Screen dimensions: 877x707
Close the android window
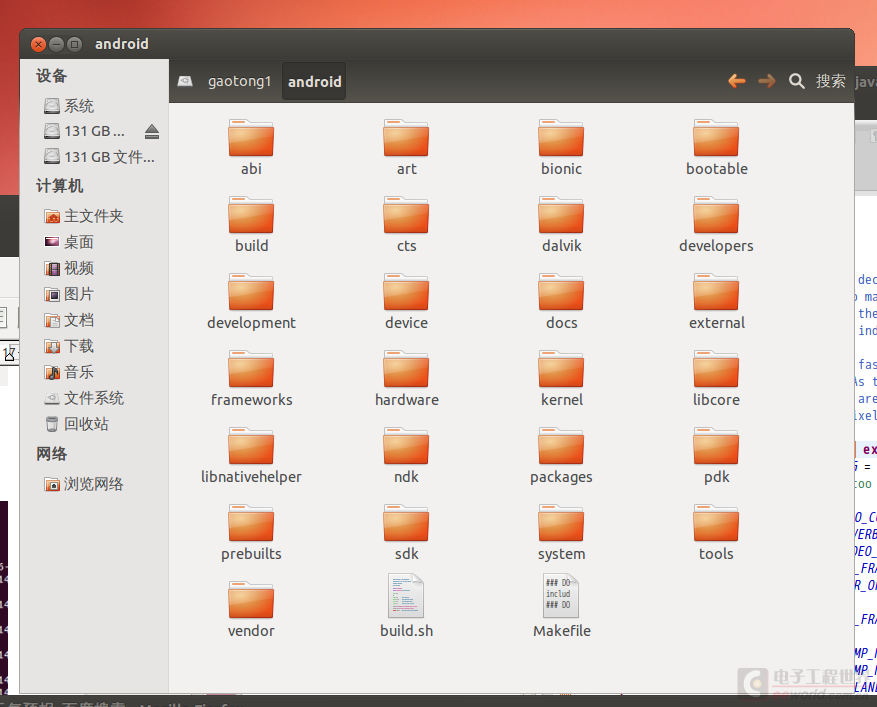point(38,44)
